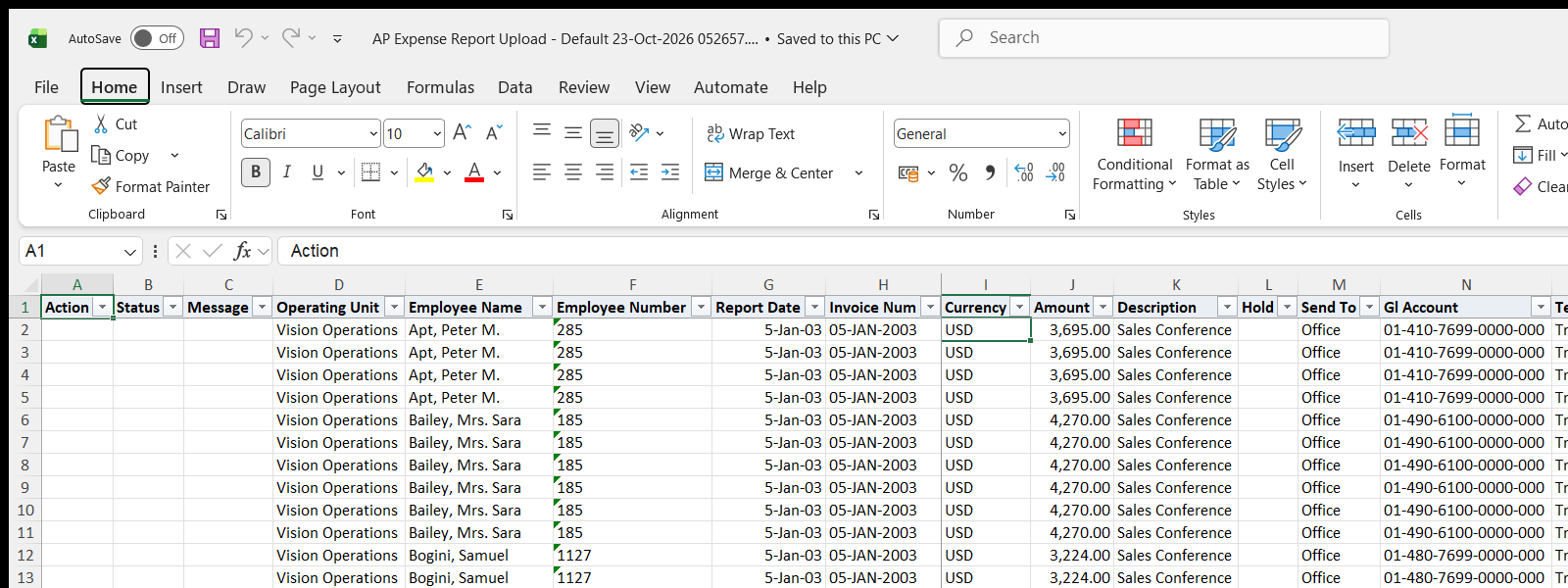Switch to the Data tab
Screen dimensions: 1568x588
point(514,87)
